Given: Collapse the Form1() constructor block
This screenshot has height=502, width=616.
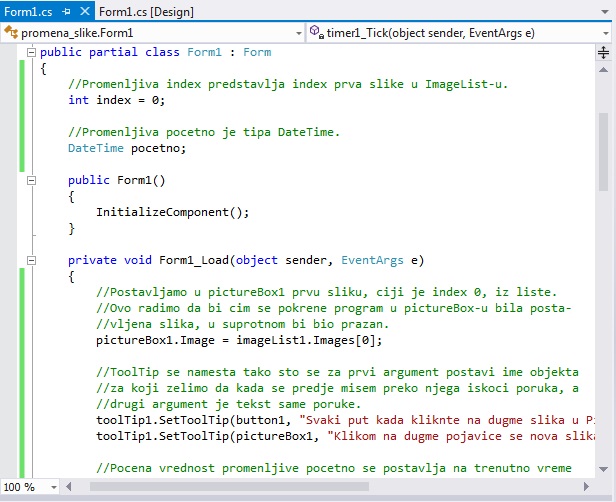Looking at the screenshot, I should (31, 181).
